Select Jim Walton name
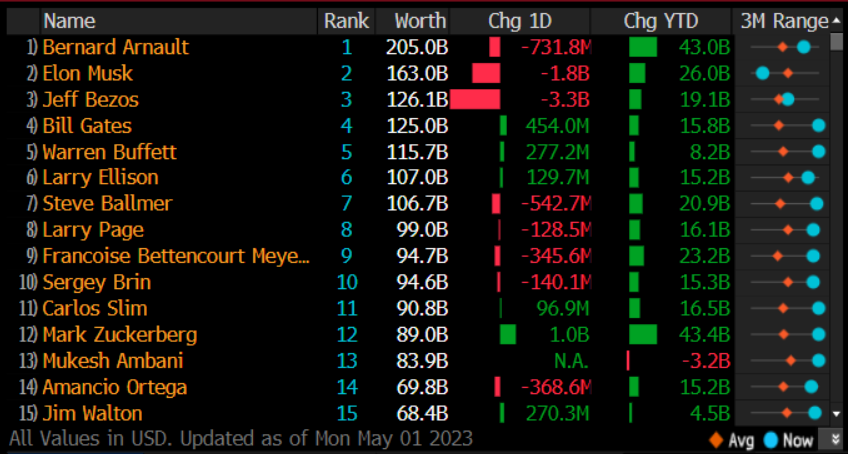Image resolution: width=848 pixels, height=454 pixels. point(92,413)
